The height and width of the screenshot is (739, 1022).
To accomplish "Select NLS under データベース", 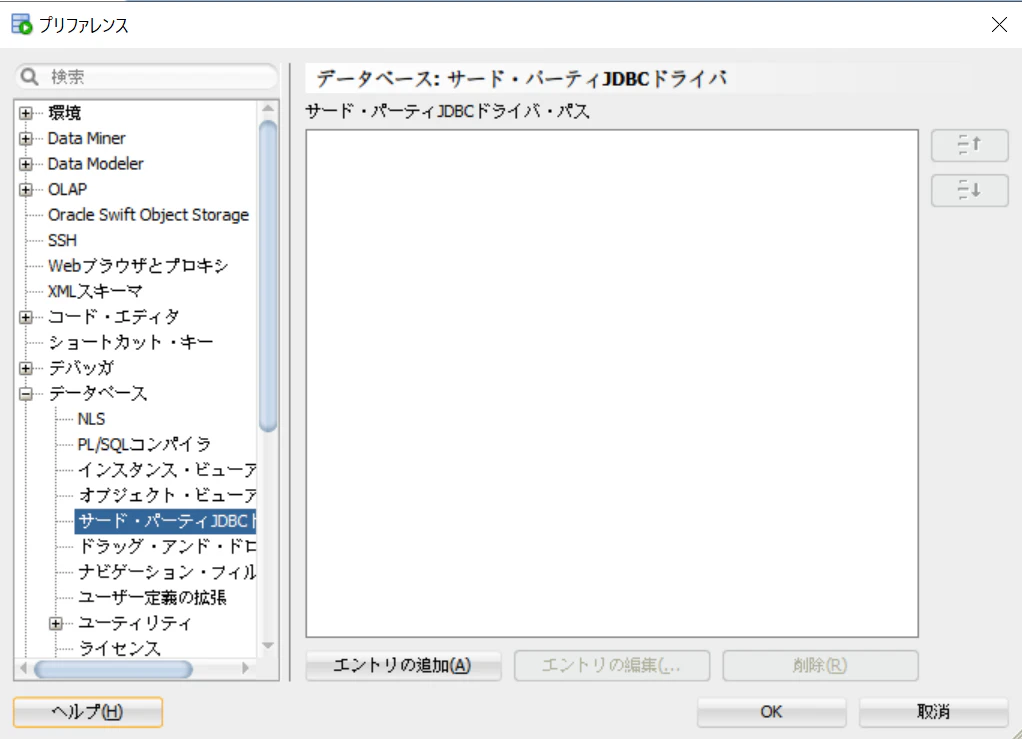I will tap(91, 419).
